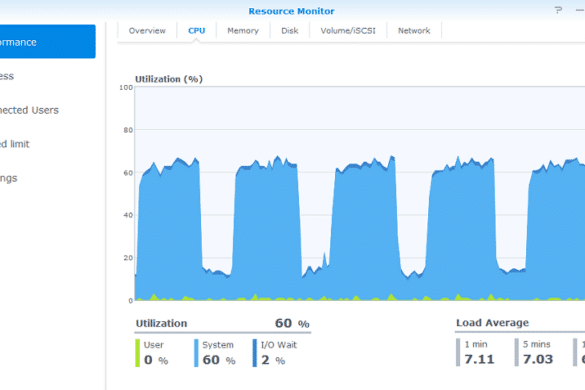Open the Network tab
The image size is (585, 390).
[x=414, y=31]
